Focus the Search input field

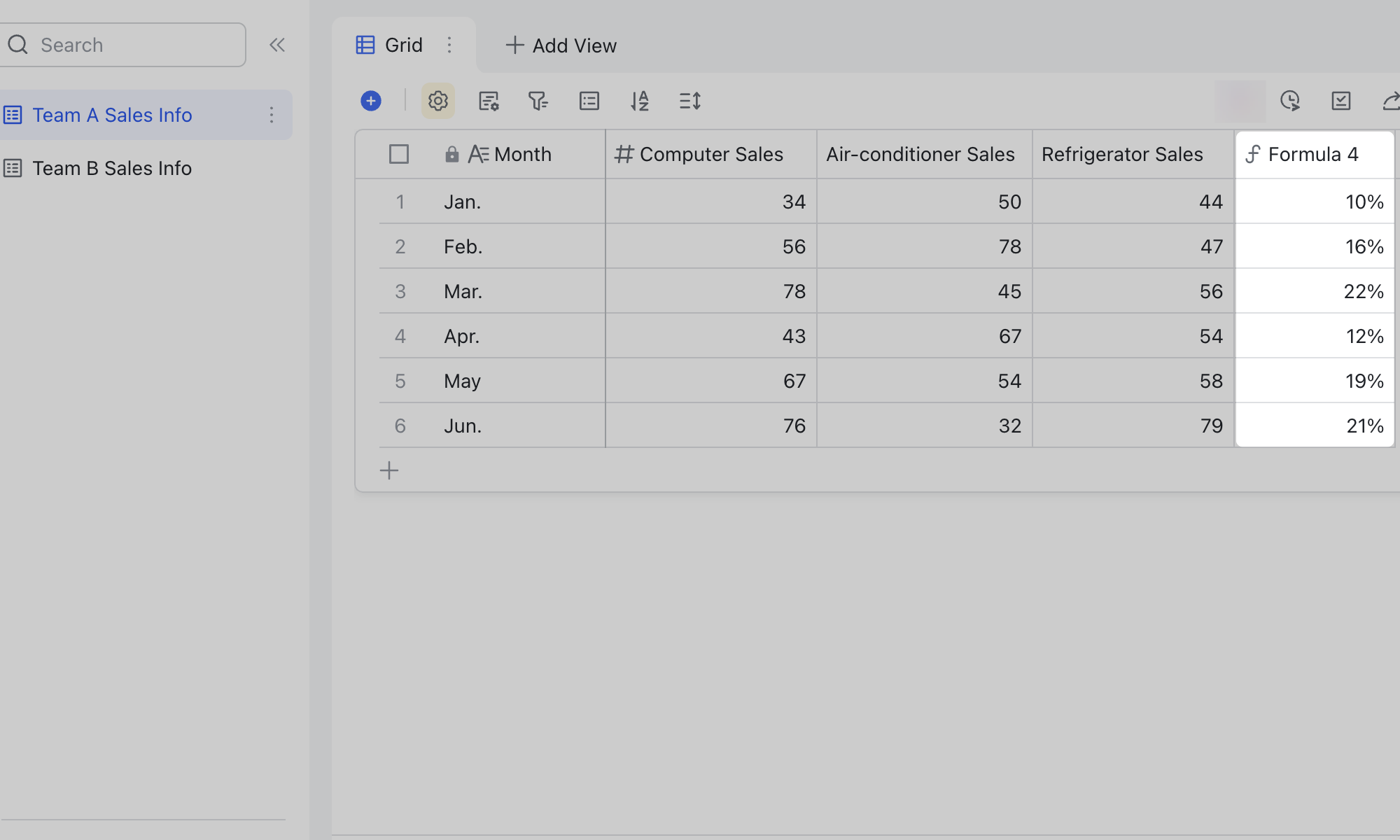(122, 45)
